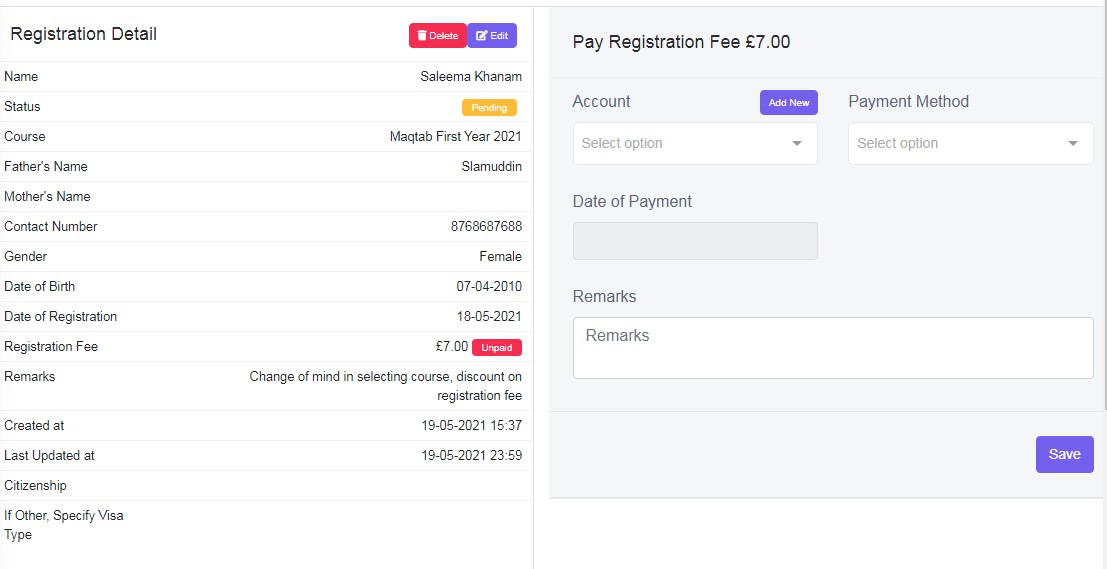Click the If Other, Specify Visa Type label
Screen dimensions: 1107x569
64,525
